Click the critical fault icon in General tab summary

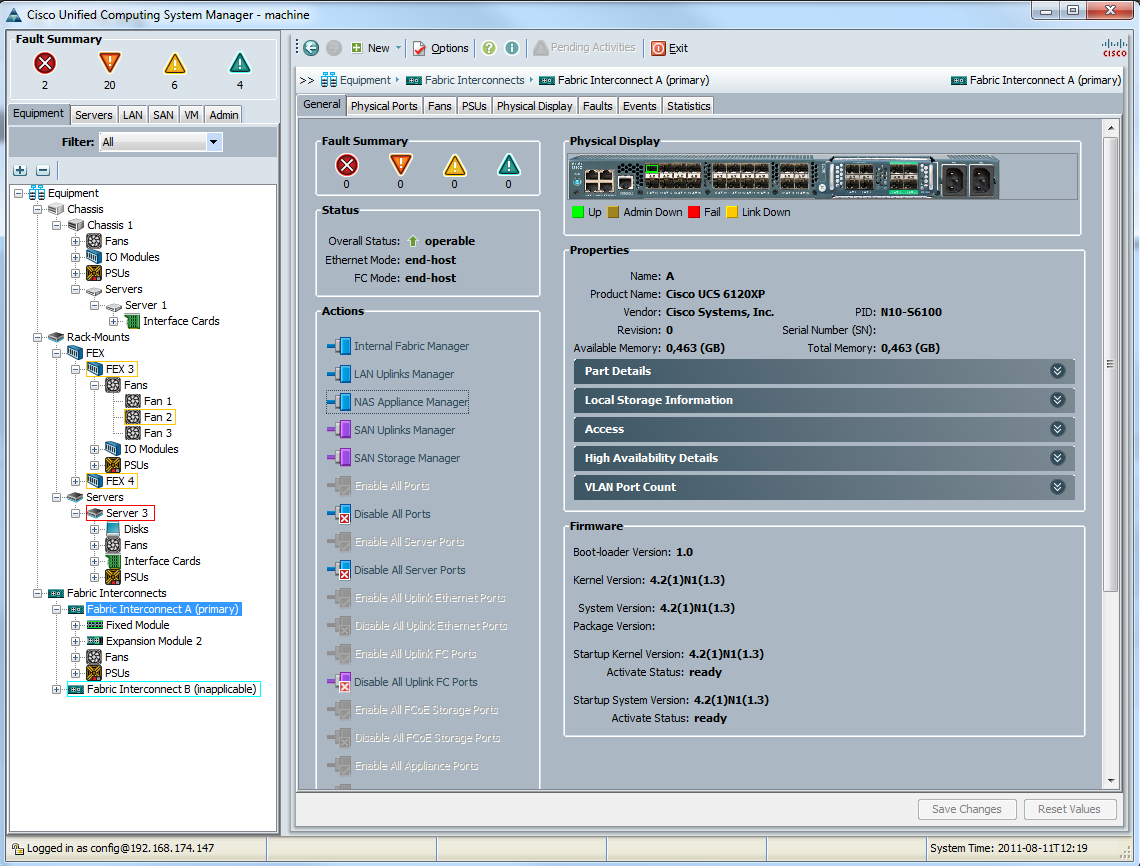tap(347, 166)
